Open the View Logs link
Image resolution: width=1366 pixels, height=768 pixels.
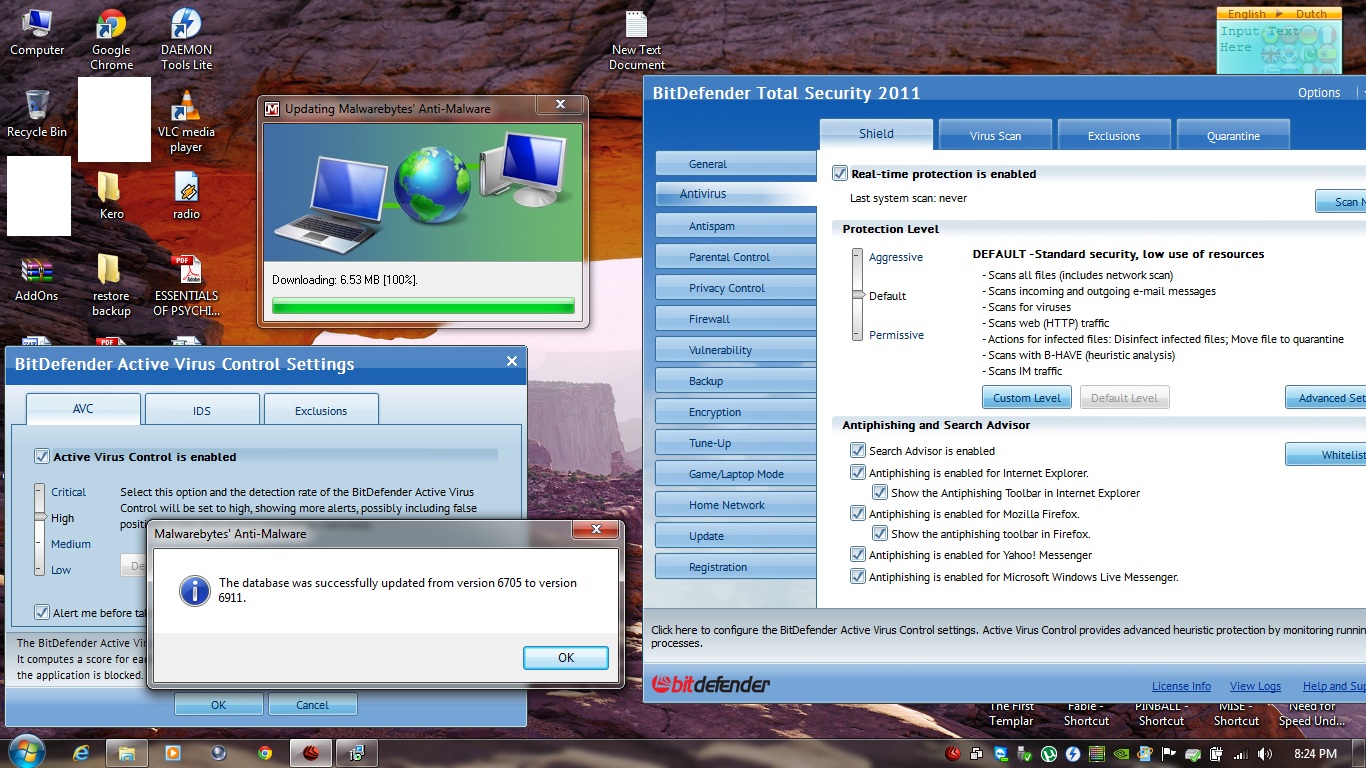point(1255,686)
